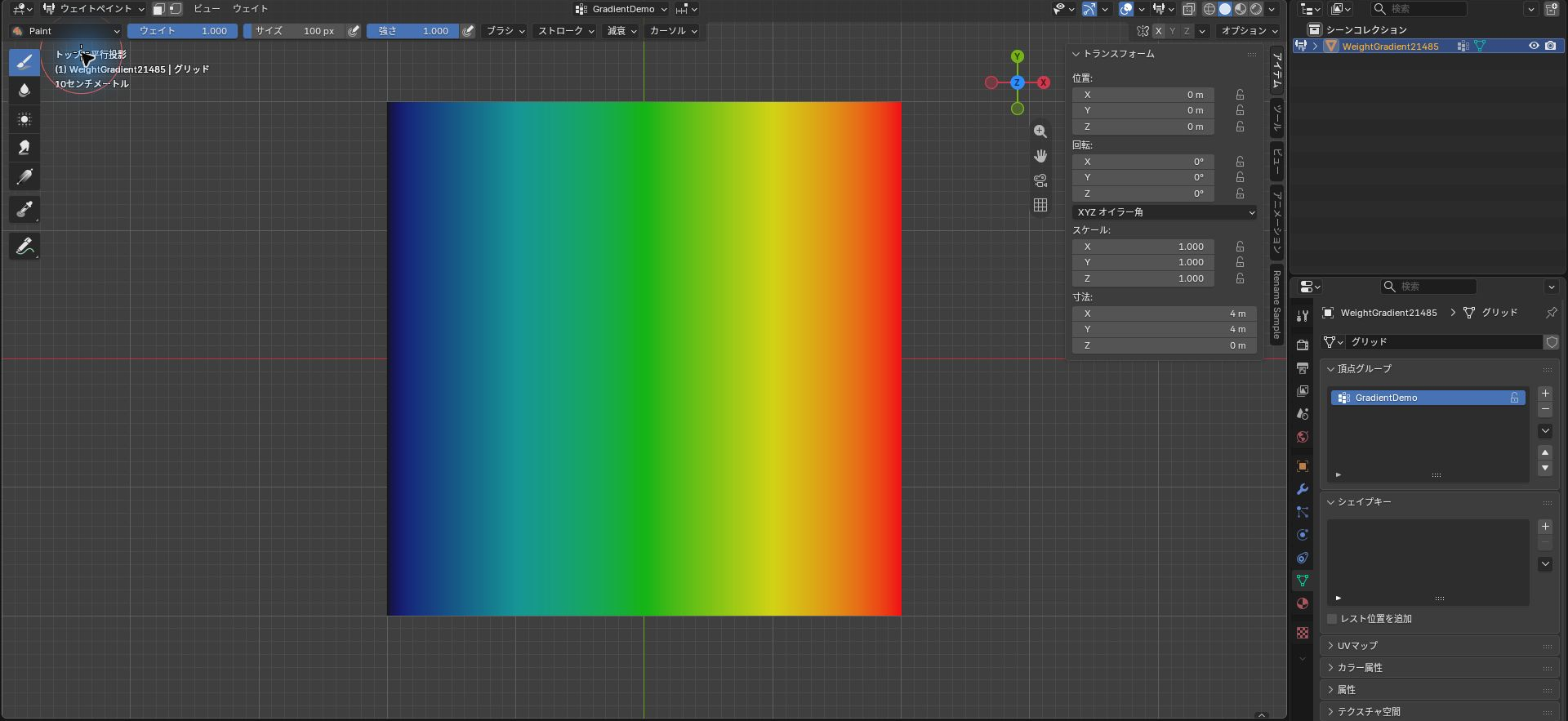The height and width of the screenshot is (721, 1568).
Task: Open the XYZ オイラー角 rotation mode dropdown
Action: (1165, 212)
